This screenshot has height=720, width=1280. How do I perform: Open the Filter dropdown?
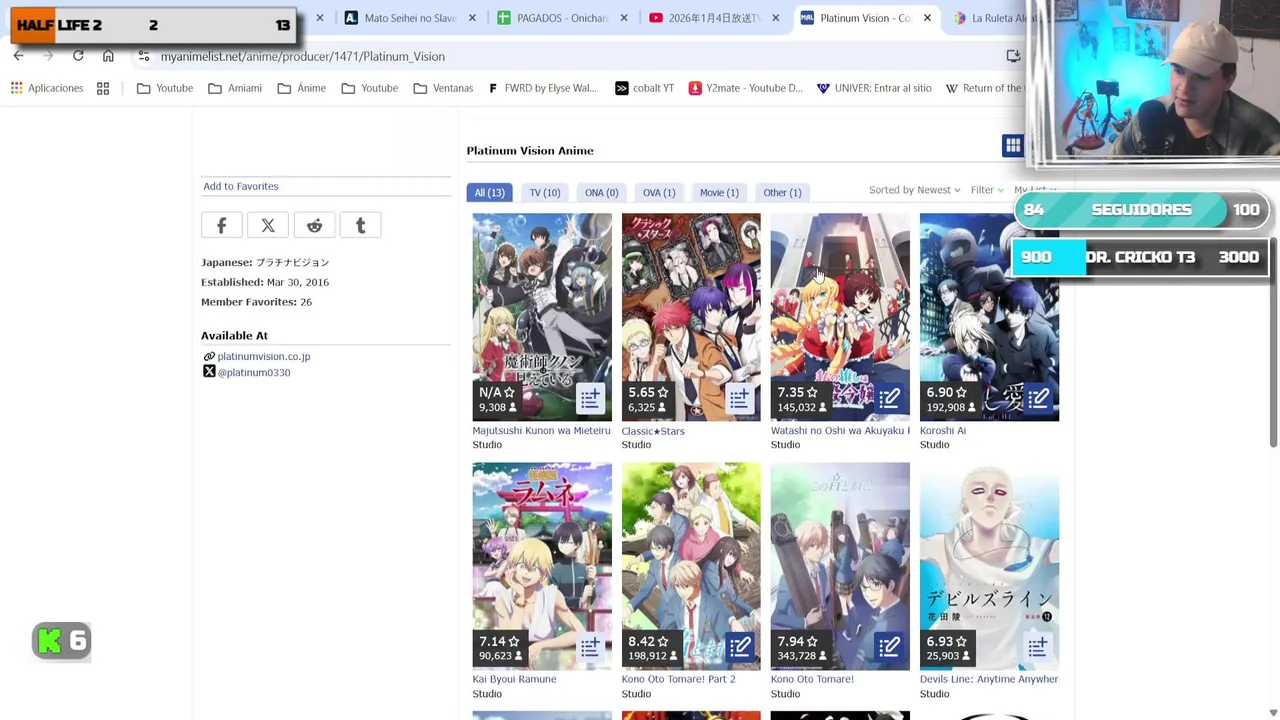point(987,190)
